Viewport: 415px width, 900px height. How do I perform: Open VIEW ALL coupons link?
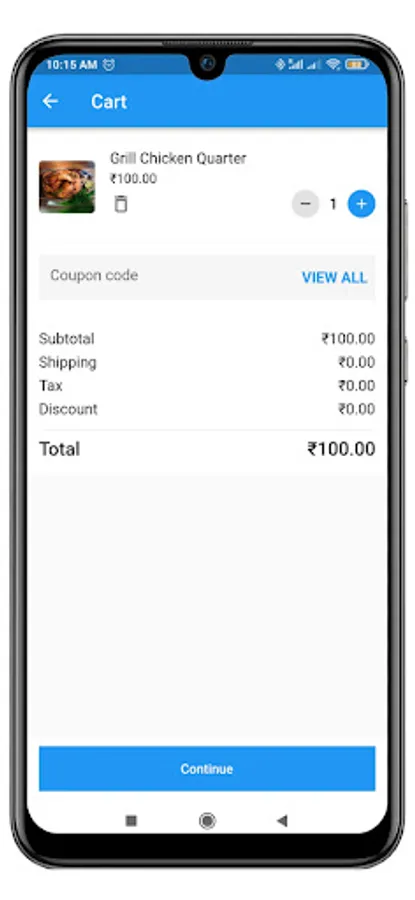click(334, 278)
